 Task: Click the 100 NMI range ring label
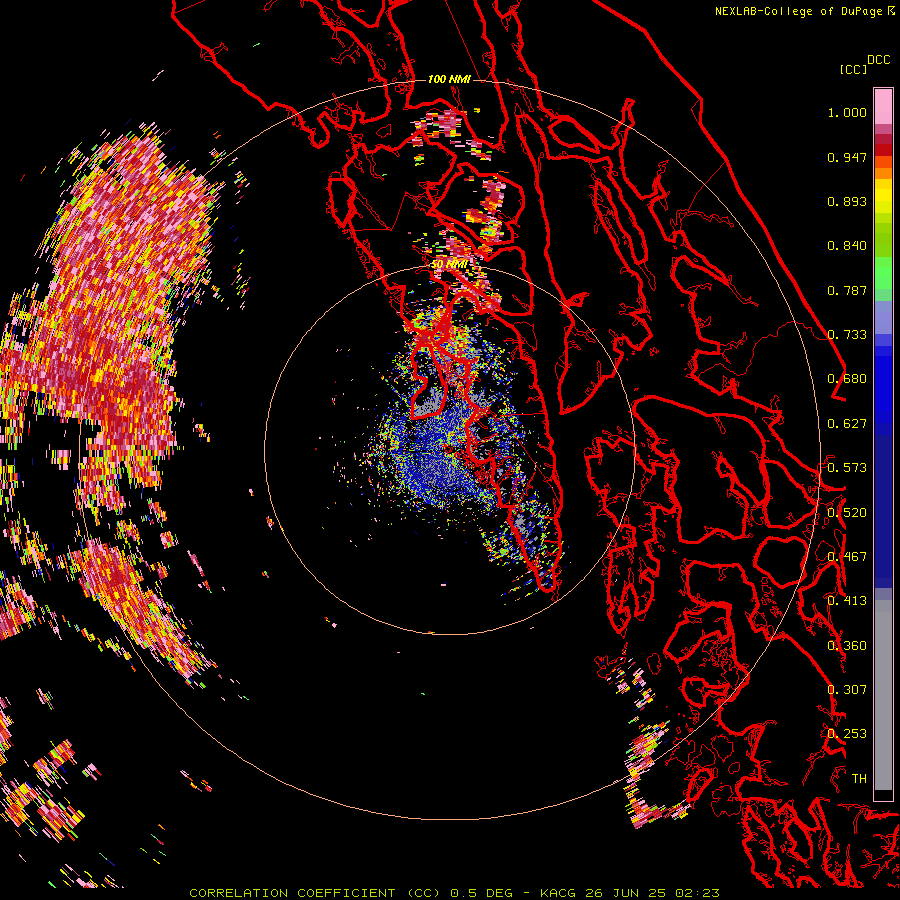(449, 79)
